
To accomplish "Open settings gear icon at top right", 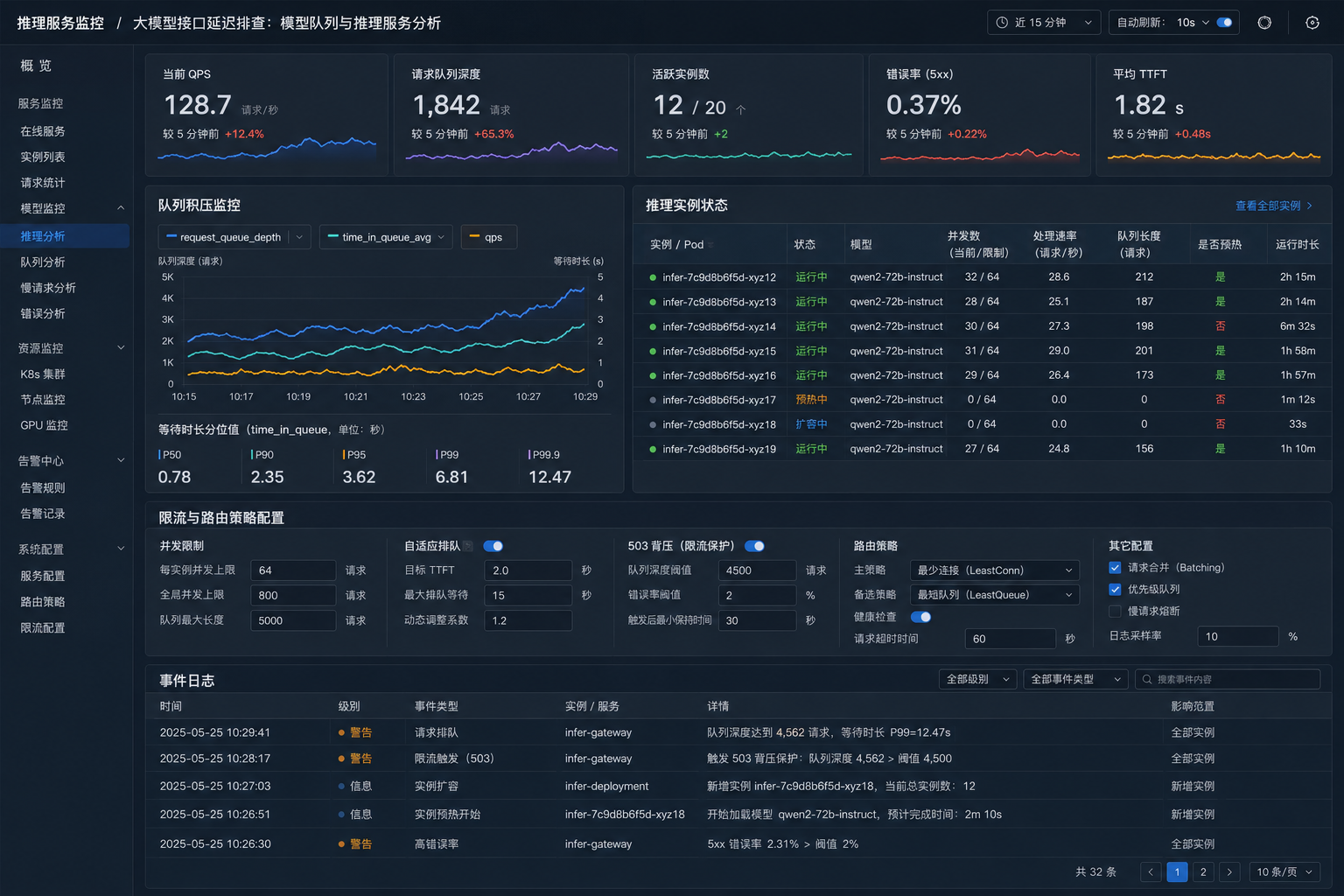I will [x=1312, y=23].
